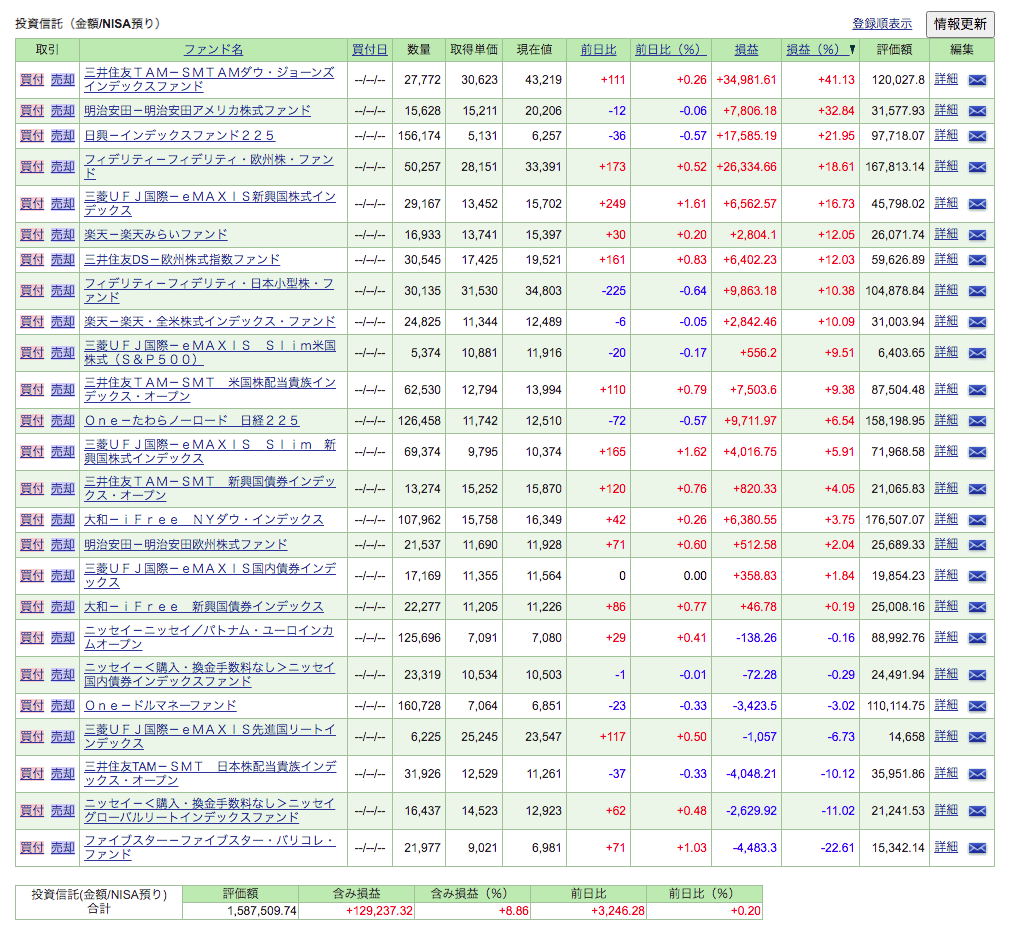The image size is (1010, 929).
Task: Open fund link 日興ーインデックスファンド225
Action: pyautogui.click(x=179, y=136)
